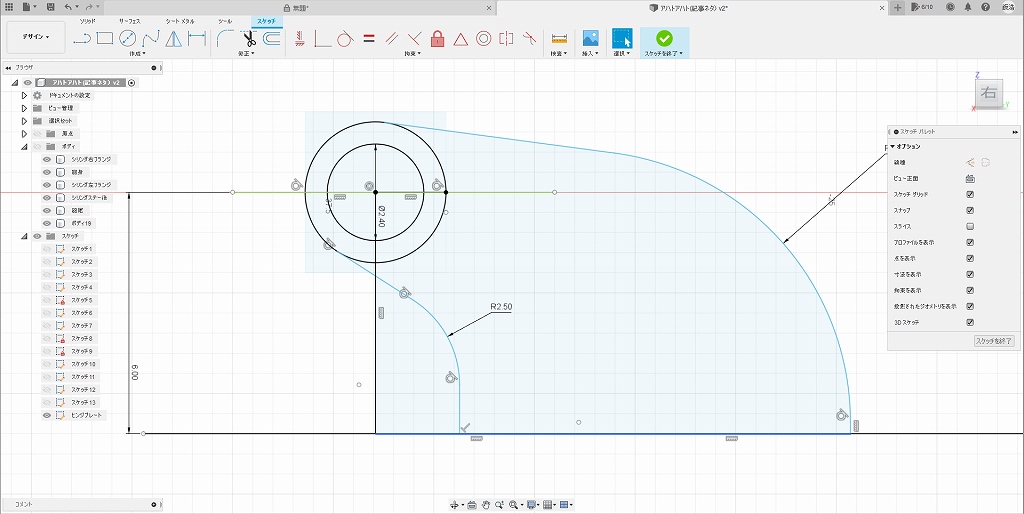
Task: Toggle the 3D スケッチ checkbox
Action: click(970, 323)
